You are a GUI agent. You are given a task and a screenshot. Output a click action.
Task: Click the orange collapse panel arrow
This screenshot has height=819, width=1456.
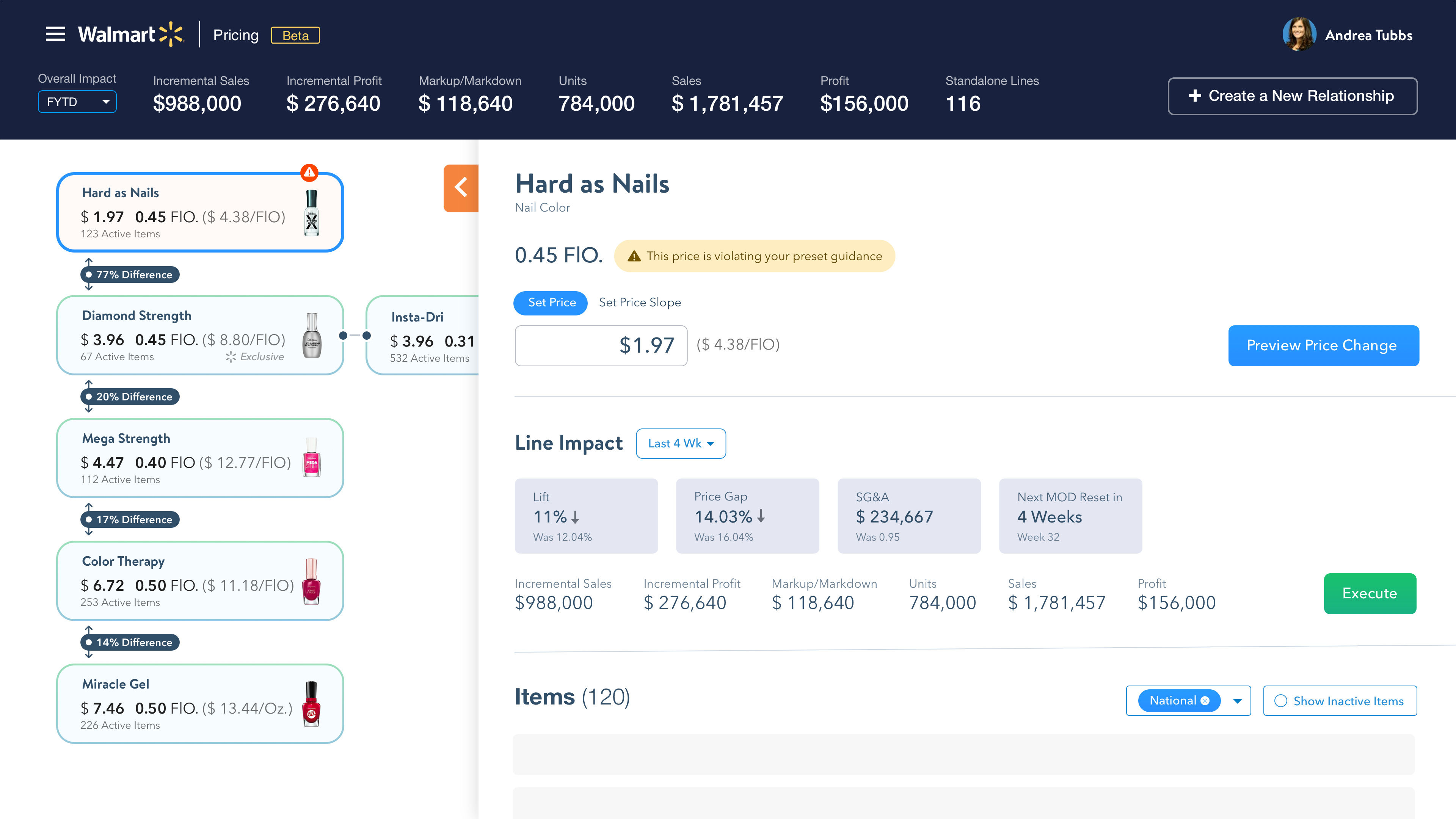(461, 188)
